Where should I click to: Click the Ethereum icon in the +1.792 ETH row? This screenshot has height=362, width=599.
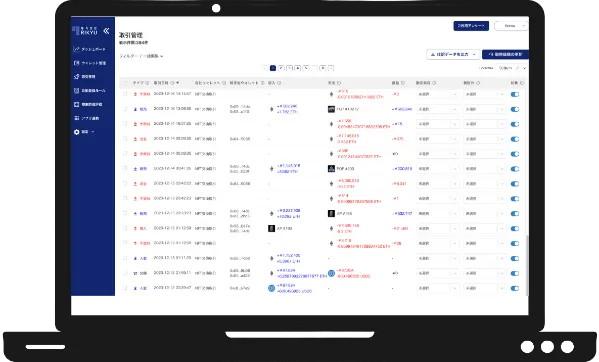pos(272,109)
